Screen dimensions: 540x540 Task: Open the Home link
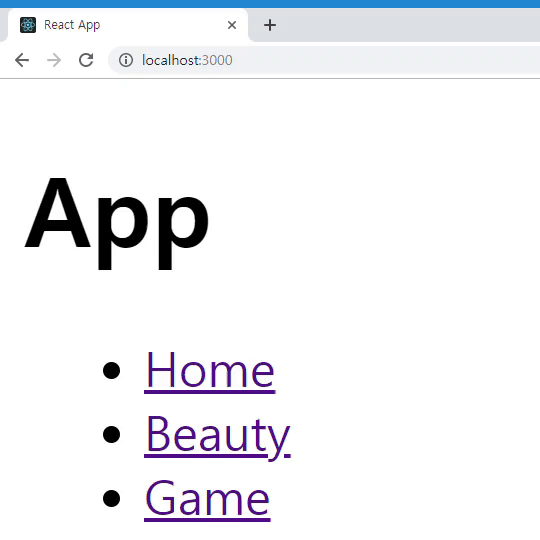click(210, 371)
